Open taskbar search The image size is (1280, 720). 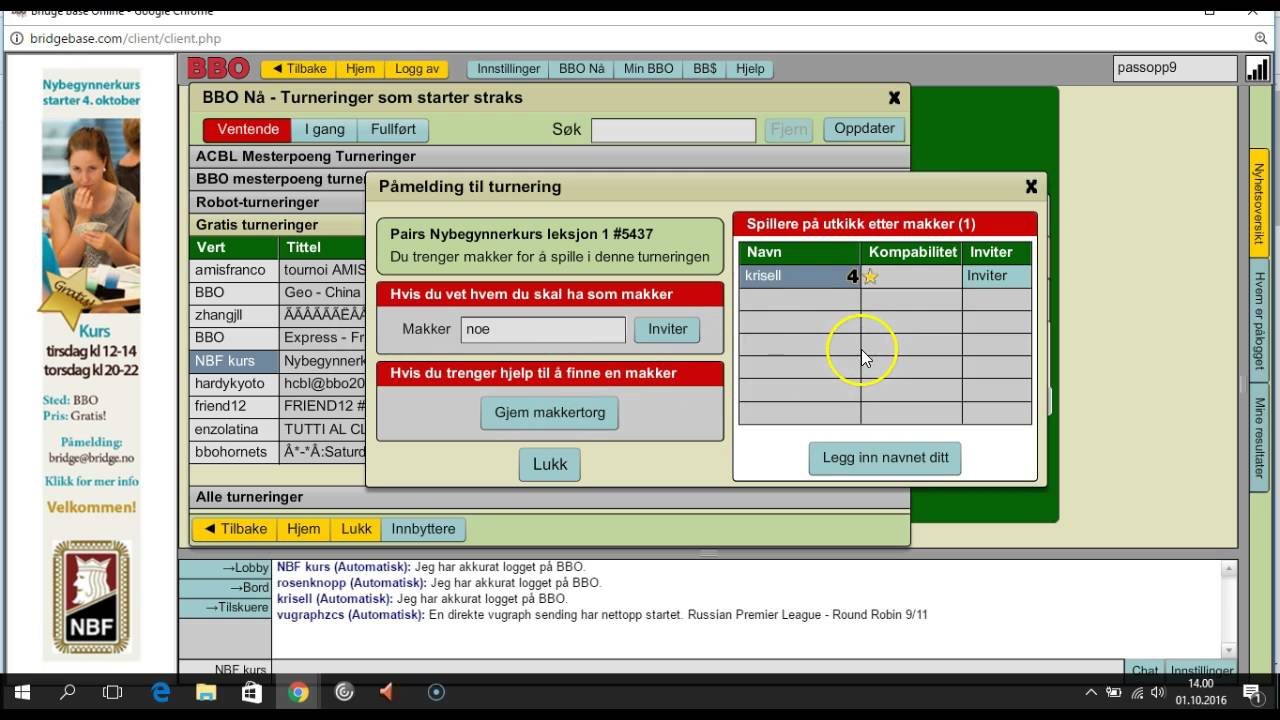click(x=68, y=692)
